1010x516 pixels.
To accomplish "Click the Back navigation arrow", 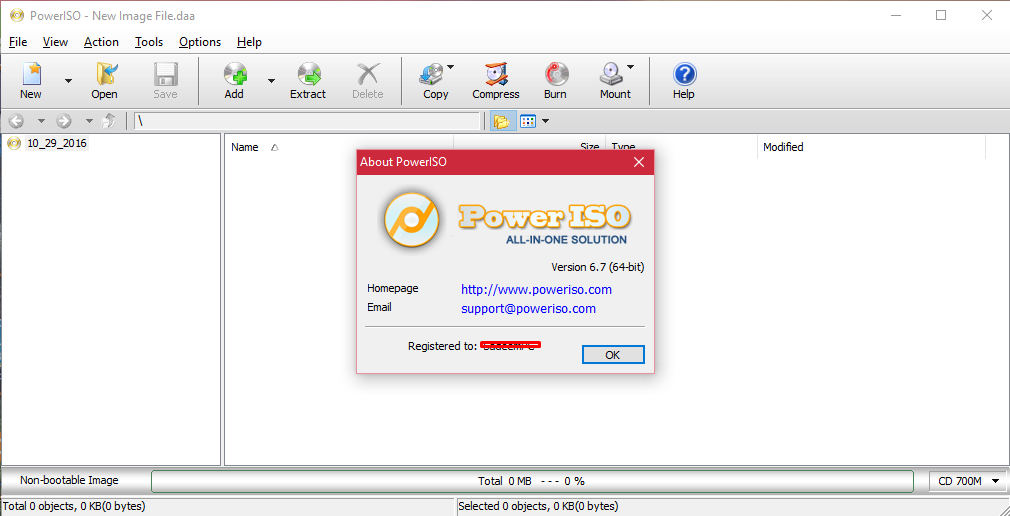I will [x=16, y=120].
